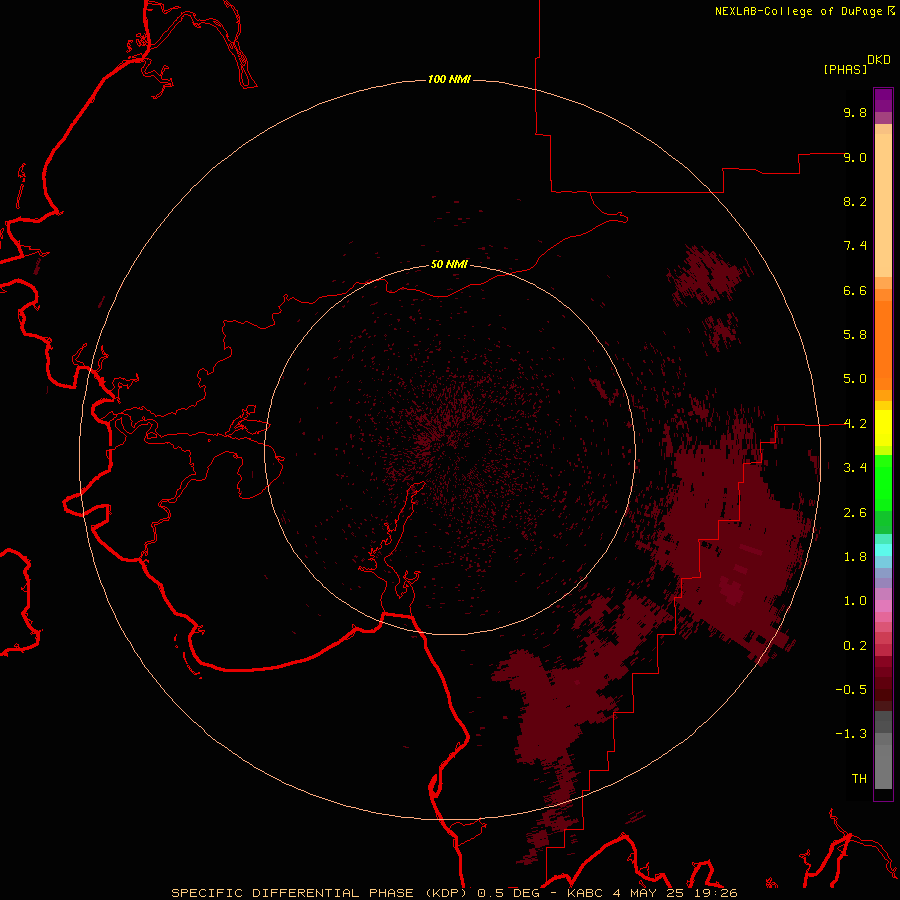Click the [PHAS] units label
This screenshot has height=900, width=900.
845,69
